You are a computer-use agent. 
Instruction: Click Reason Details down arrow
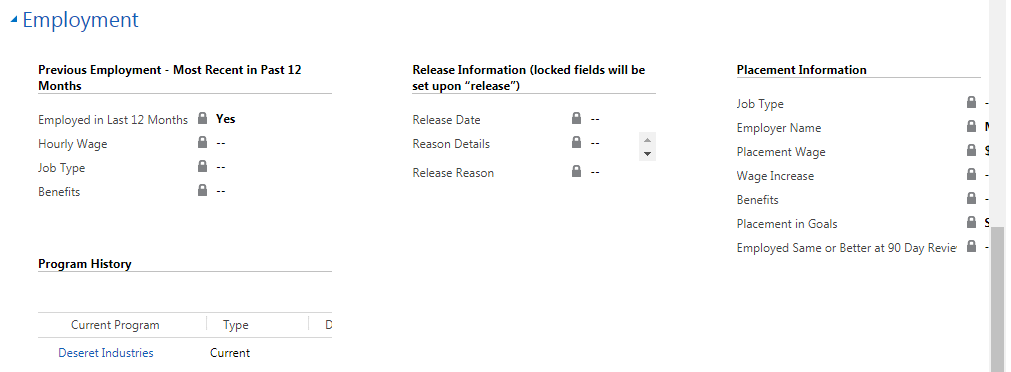point(647,153)
